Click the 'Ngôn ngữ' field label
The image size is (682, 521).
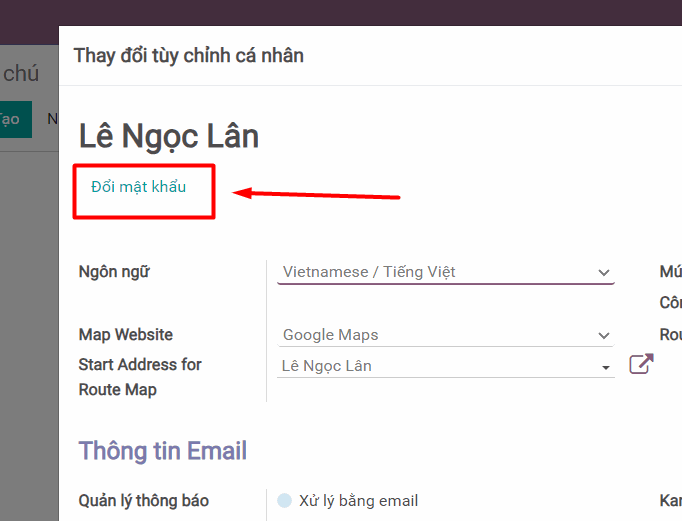[114, 271]
